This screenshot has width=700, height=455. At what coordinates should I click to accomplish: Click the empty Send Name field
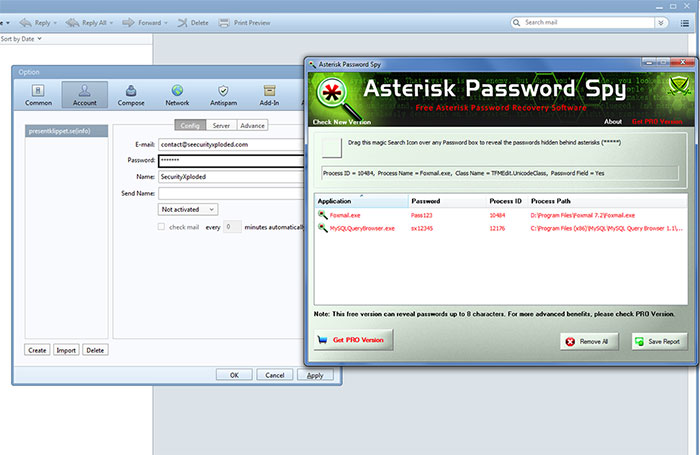click(x=231, y=193)
